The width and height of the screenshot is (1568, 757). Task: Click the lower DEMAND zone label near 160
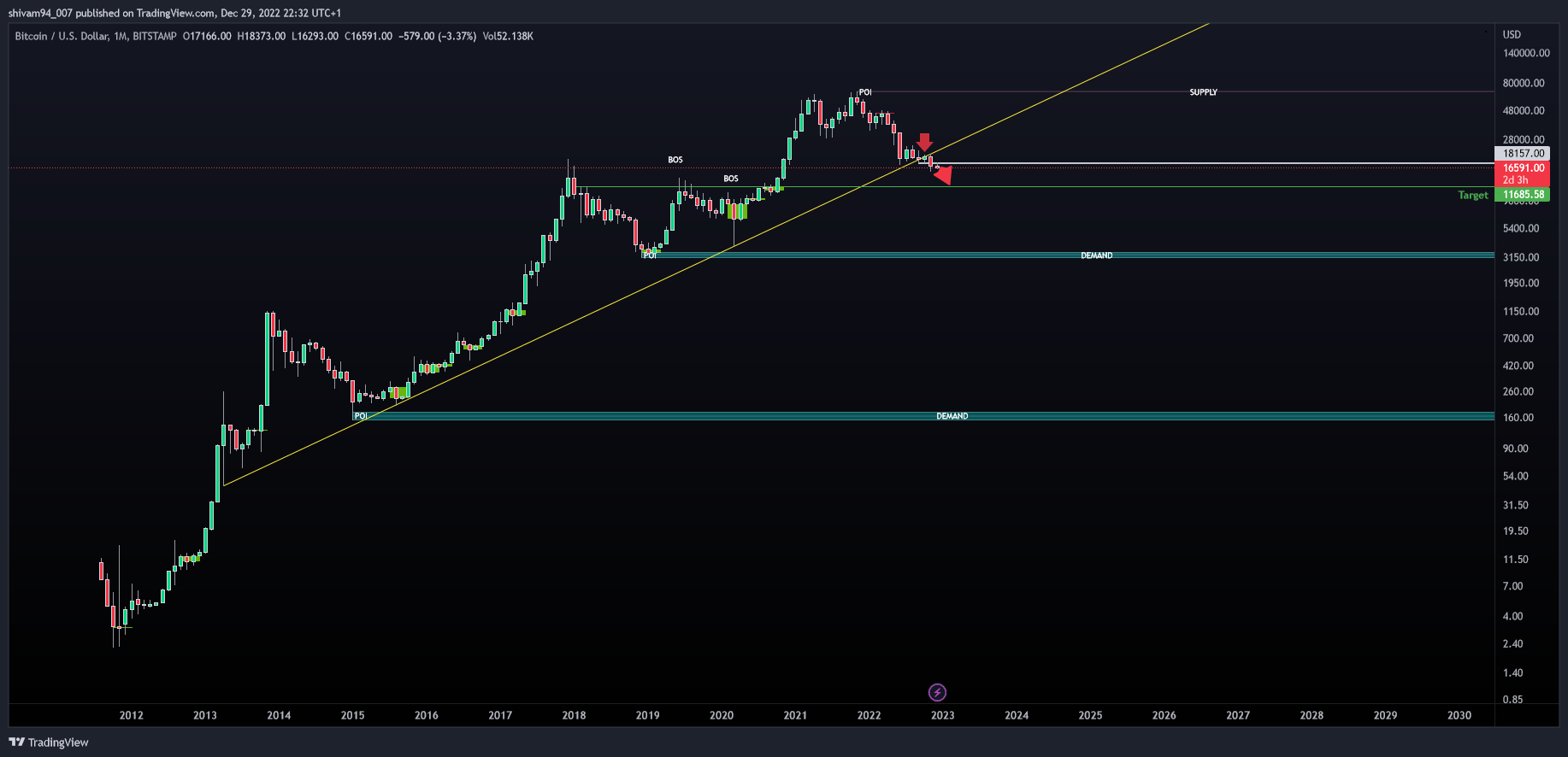click(x=952, y=416)
